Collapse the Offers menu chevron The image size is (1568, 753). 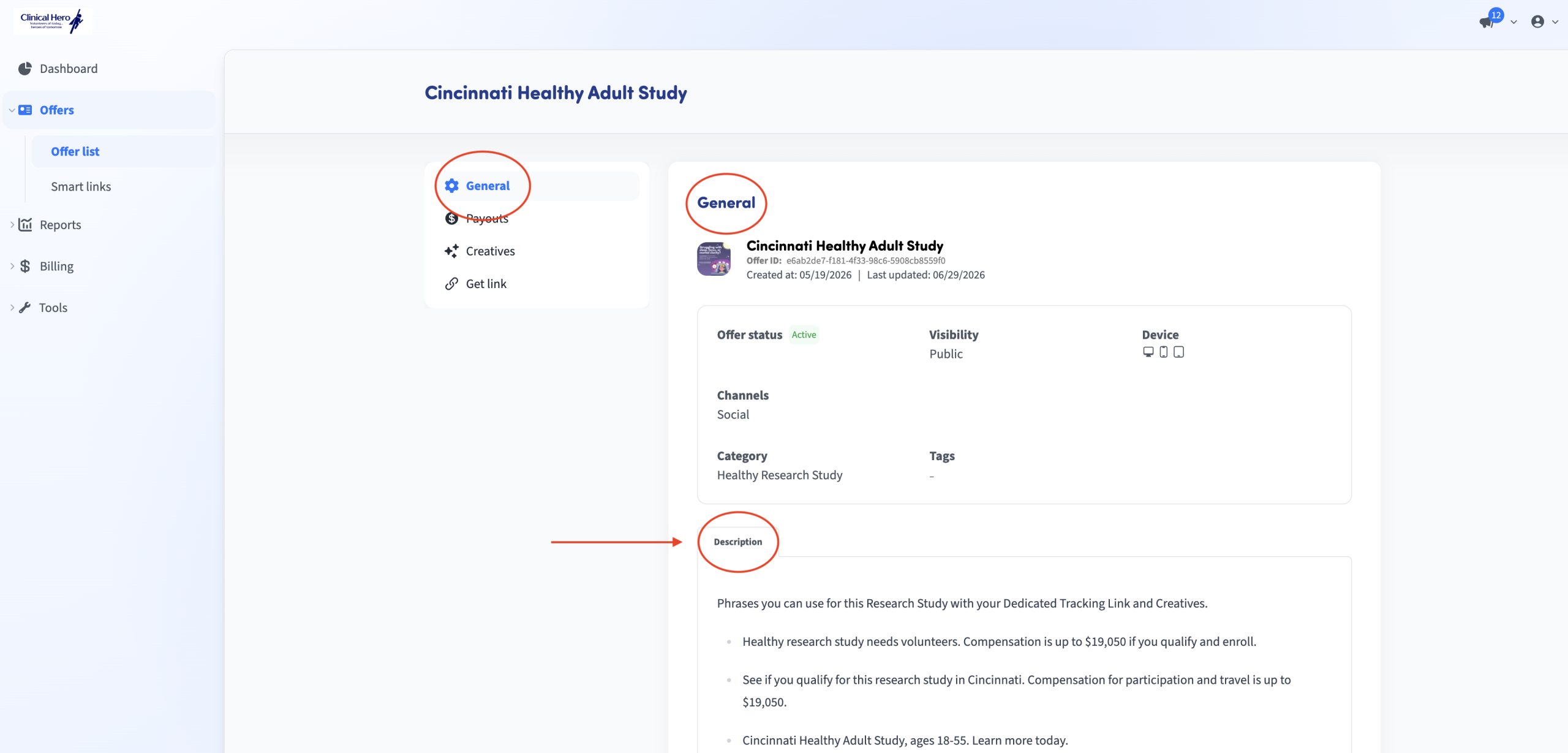[12, 110]
